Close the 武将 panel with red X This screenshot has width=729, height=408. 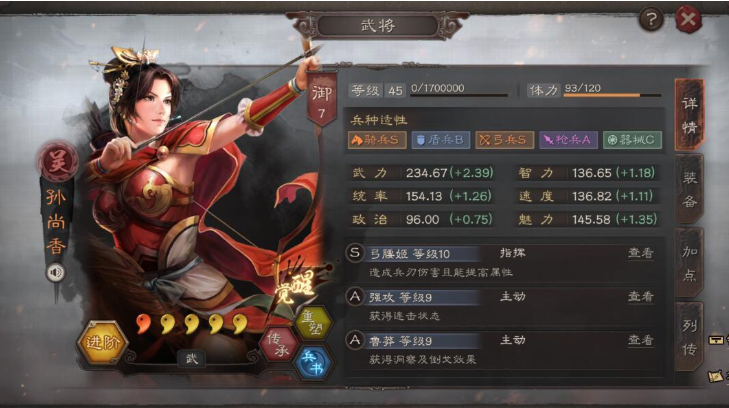[x=688, y=20]
